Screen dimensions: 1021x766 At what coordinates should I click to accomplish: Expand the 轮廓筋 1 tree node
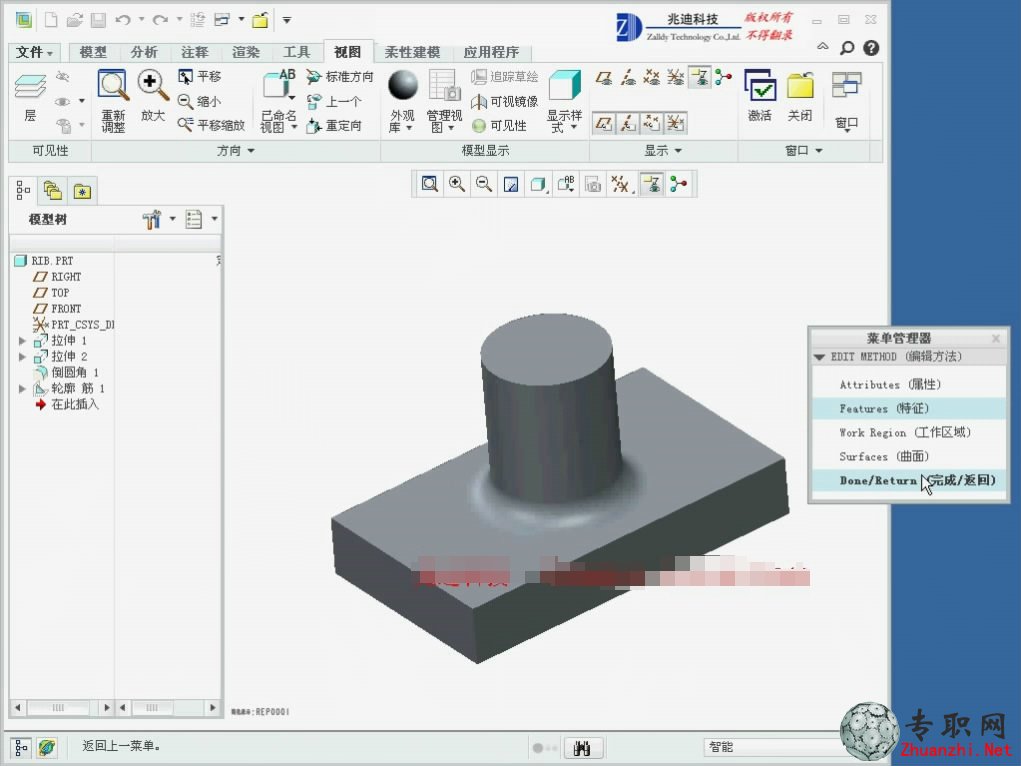(22, 389)
